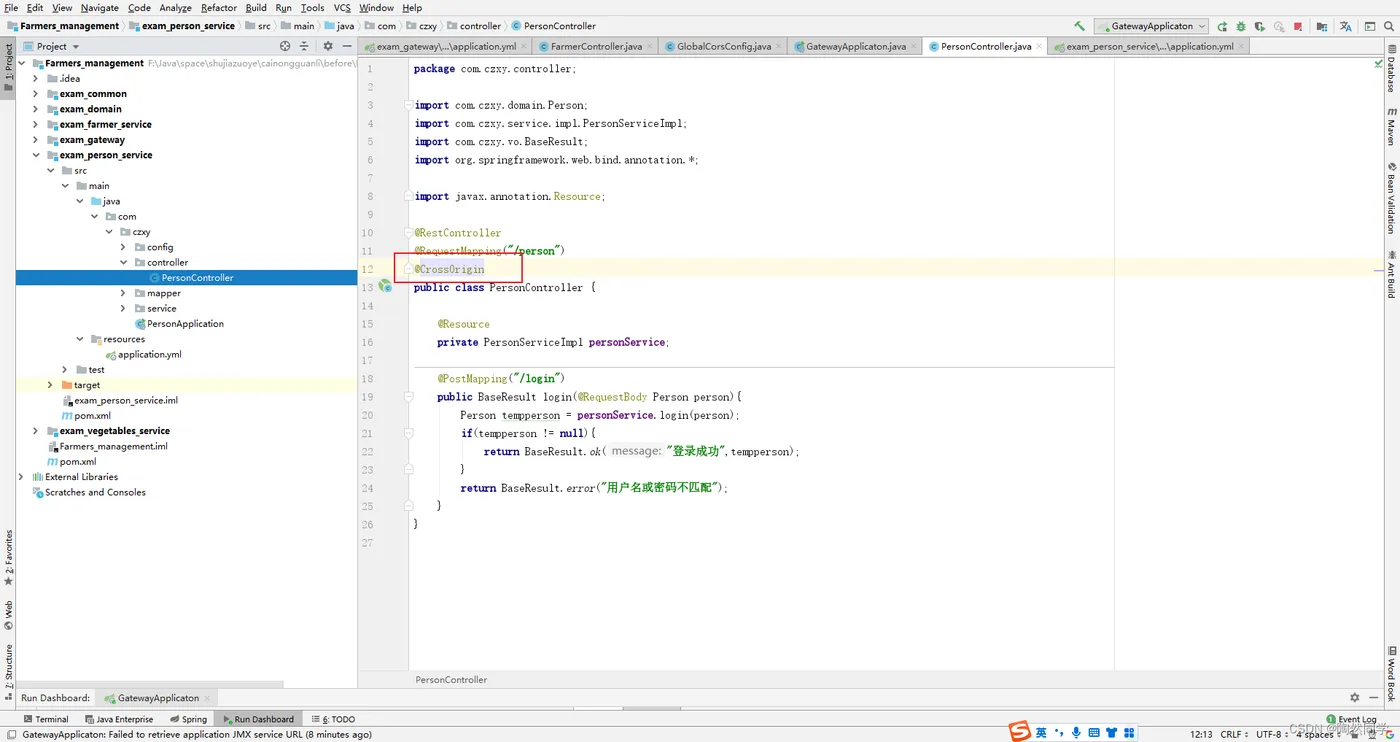Image resolution: width=1400 pixels, height=742 pixels.
Task: Click the Build project hammer icon
Action: tap(1079, 26)
